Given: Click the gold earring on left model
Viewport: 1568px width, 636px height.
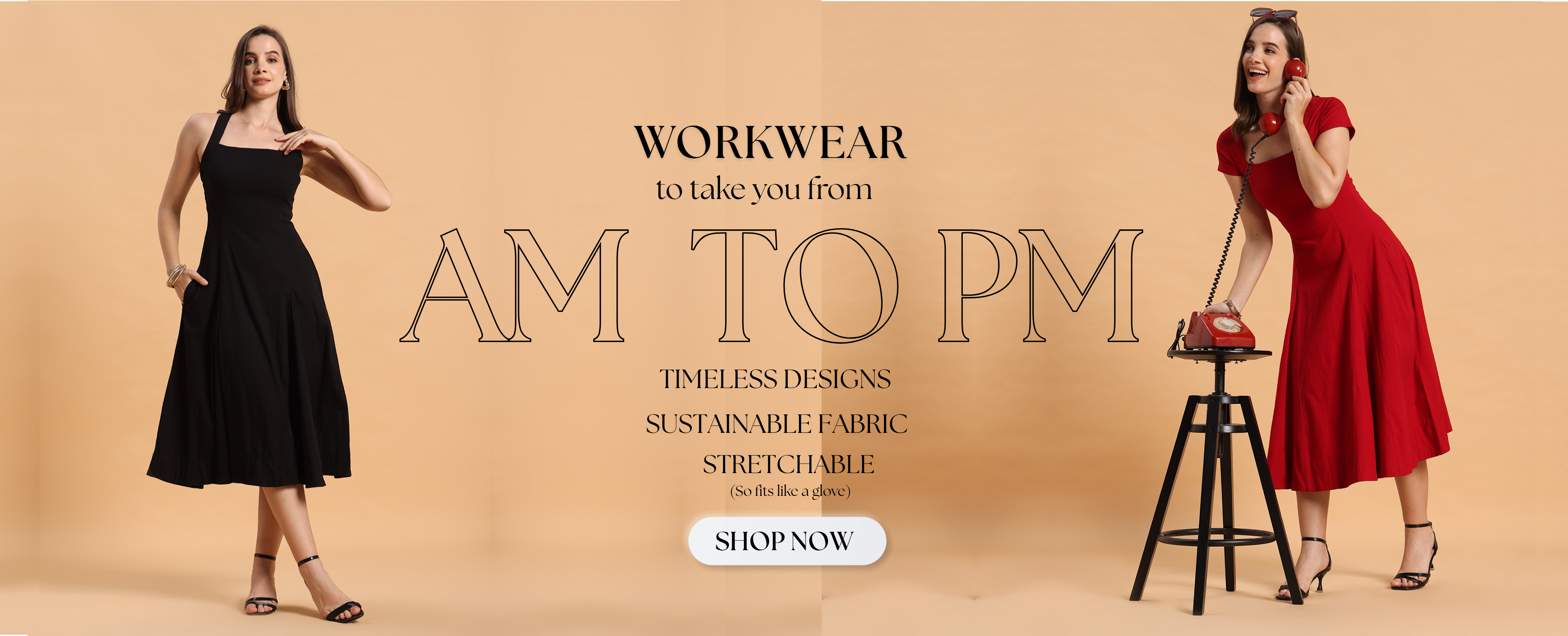Looking at the screenshot, I should click(x=285, y=84).
